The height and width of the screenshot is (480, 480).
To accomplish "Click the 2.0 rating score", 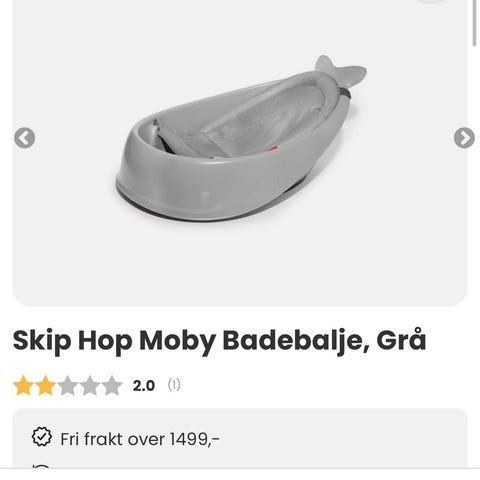I will 144,386.
